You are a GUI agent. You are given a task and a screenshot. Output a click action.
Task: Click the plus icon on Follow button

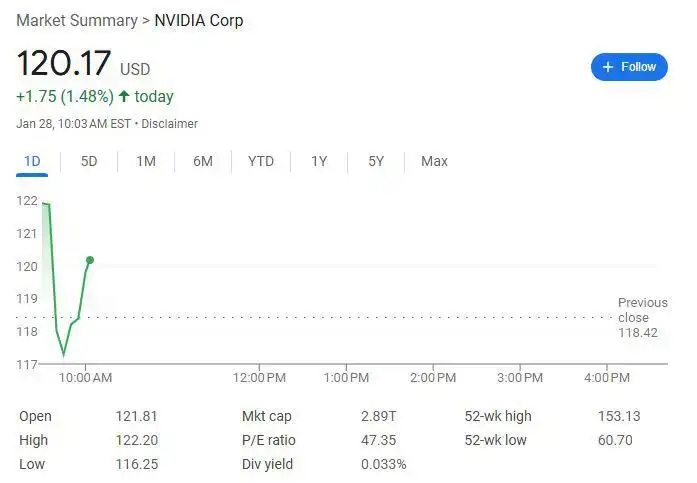(608, 67)
